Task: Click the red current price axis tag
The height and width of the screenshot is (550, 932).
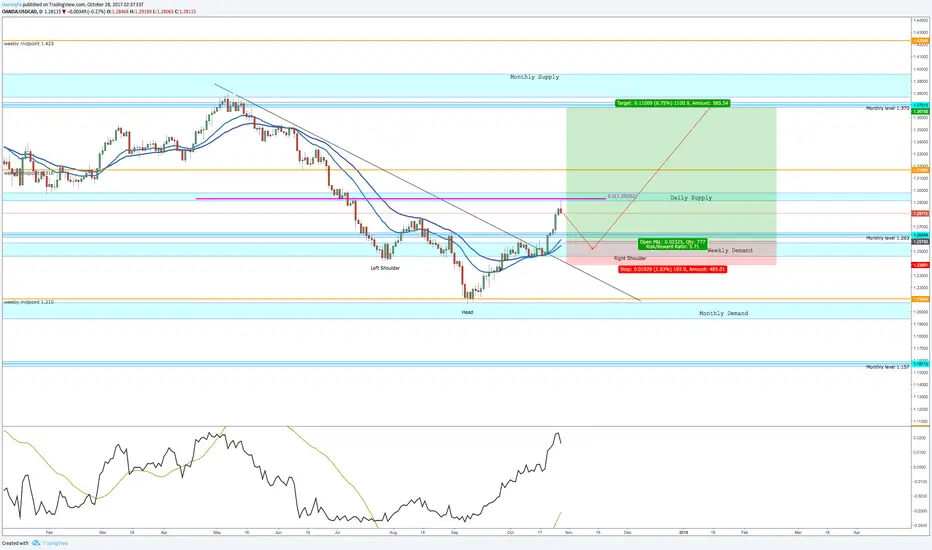Action: tap(920, 213)
